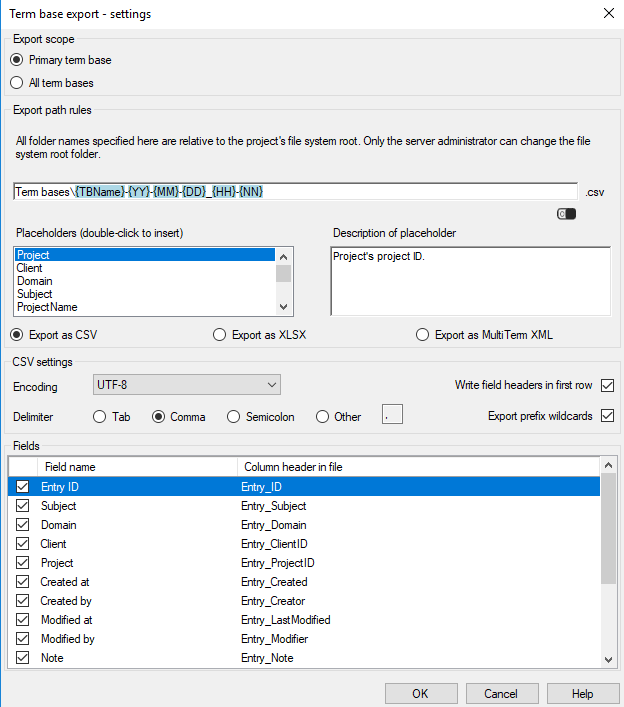The image size is (624, 707).
Task: Click the Column header in file heading
Action: 293,467
